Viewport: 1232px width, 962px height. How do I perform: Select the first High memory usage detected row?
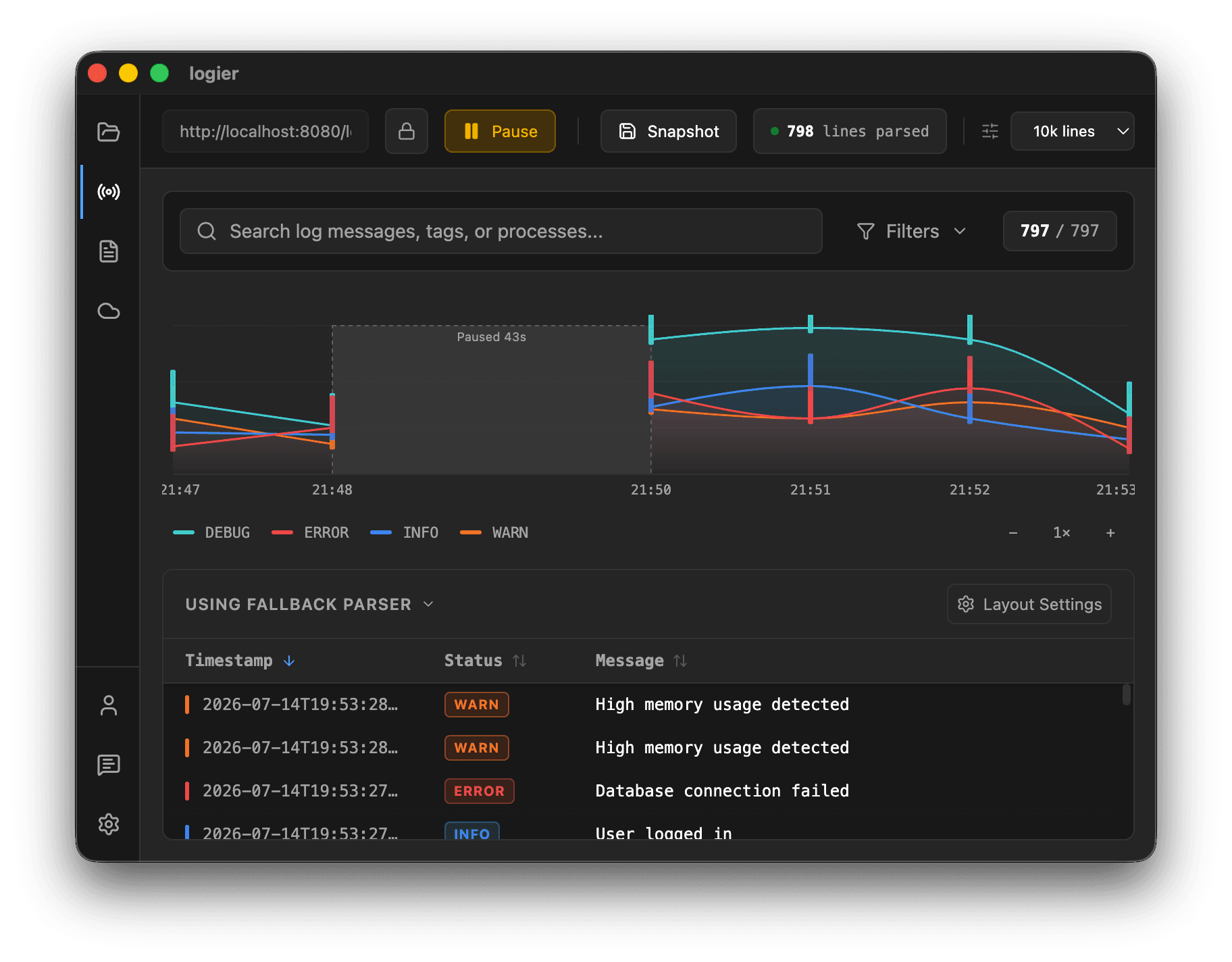(648, 705)
